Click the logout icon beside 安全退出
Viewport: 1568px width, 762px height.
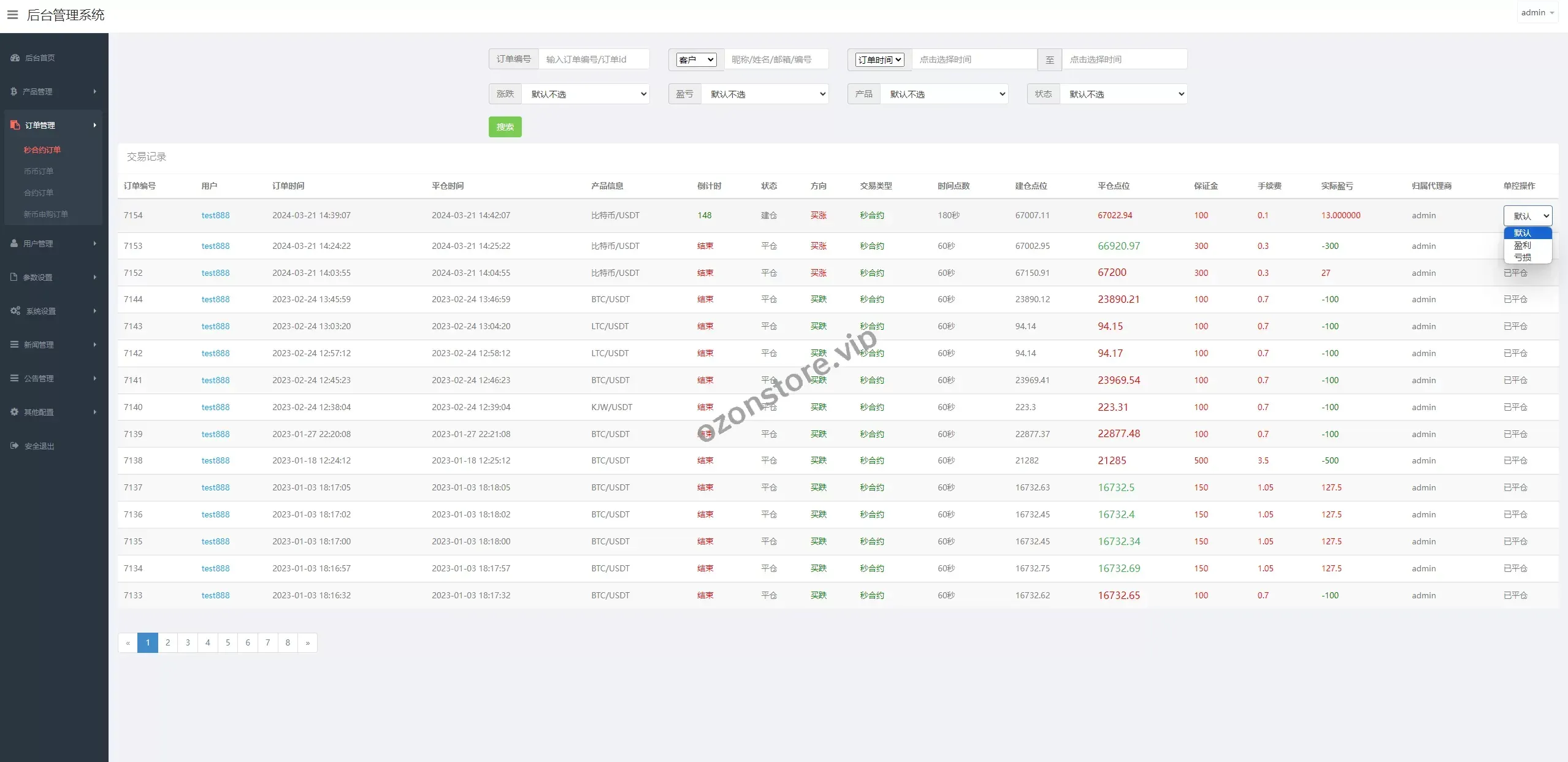[x=14, y=446]
